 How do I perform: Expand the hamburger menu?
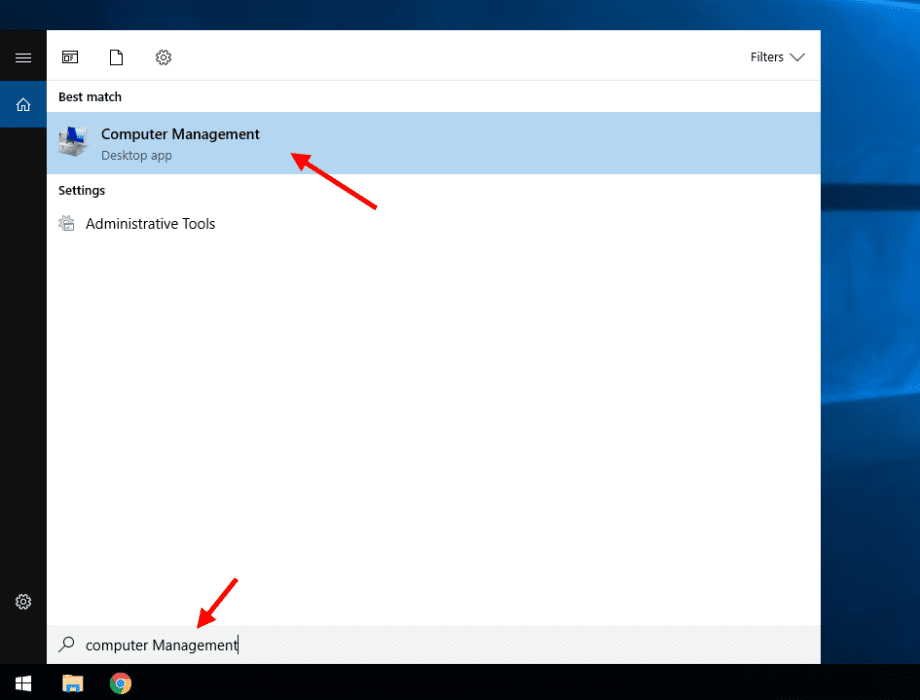pos(23,57)
